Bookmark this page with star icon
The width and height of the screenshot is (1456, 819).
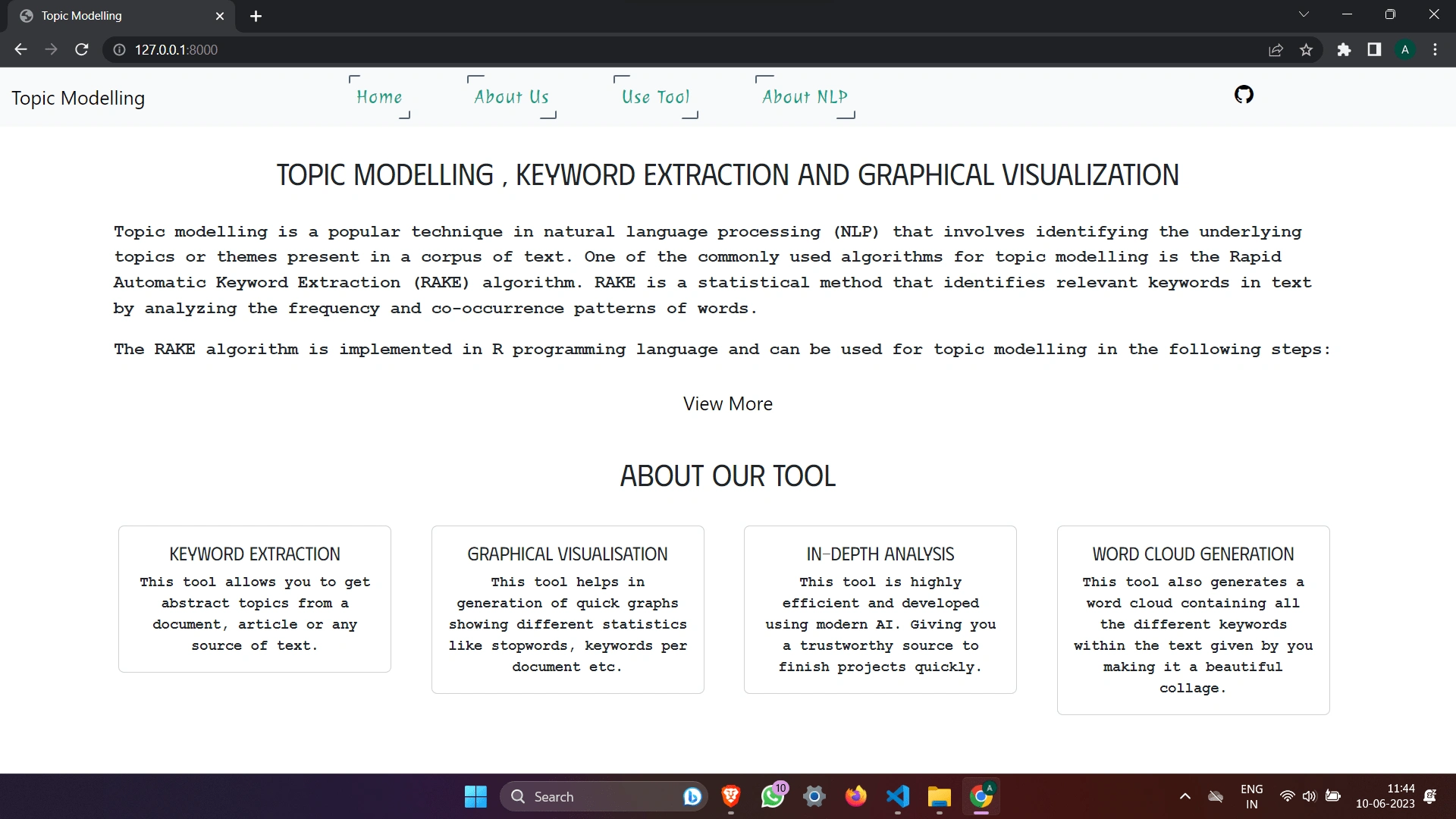click(x=1306, y=50)
